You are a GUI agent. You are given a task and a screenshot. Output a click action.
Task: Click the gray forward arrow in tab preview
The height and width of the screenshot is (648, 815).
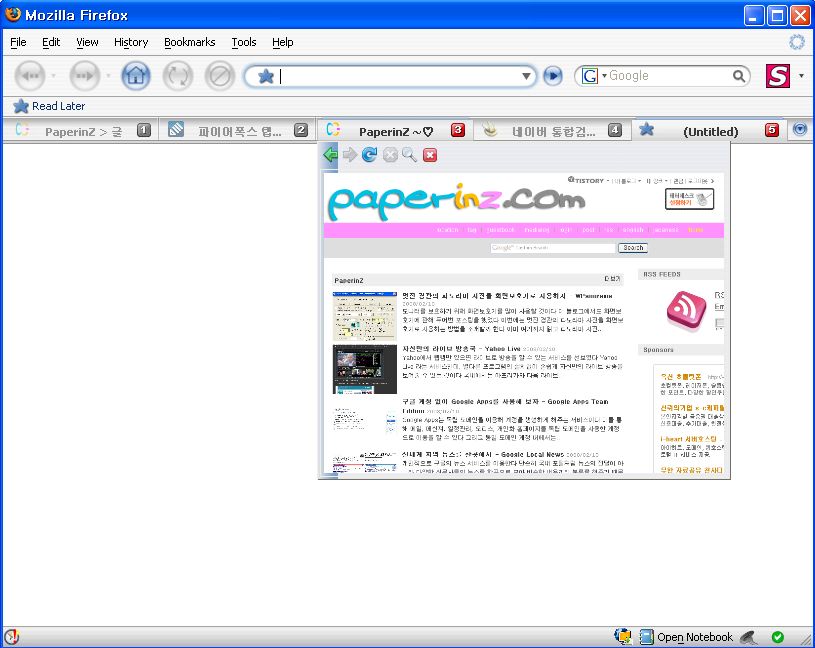[x=350, y=154]
